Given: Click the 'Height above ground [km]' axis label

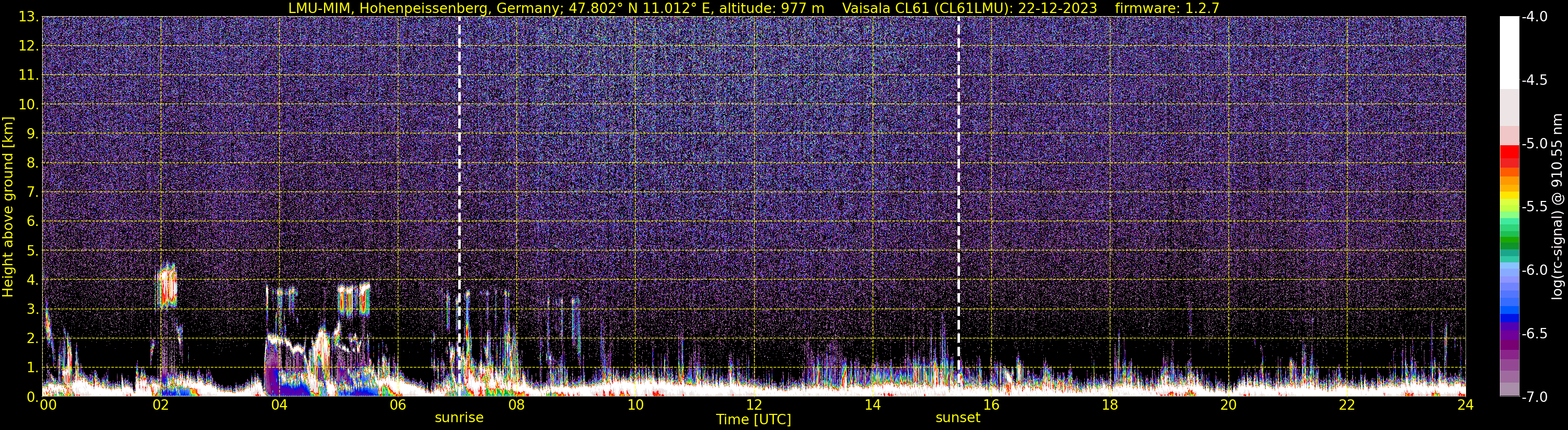Looking at the screenshot, I should click(8, 207).
